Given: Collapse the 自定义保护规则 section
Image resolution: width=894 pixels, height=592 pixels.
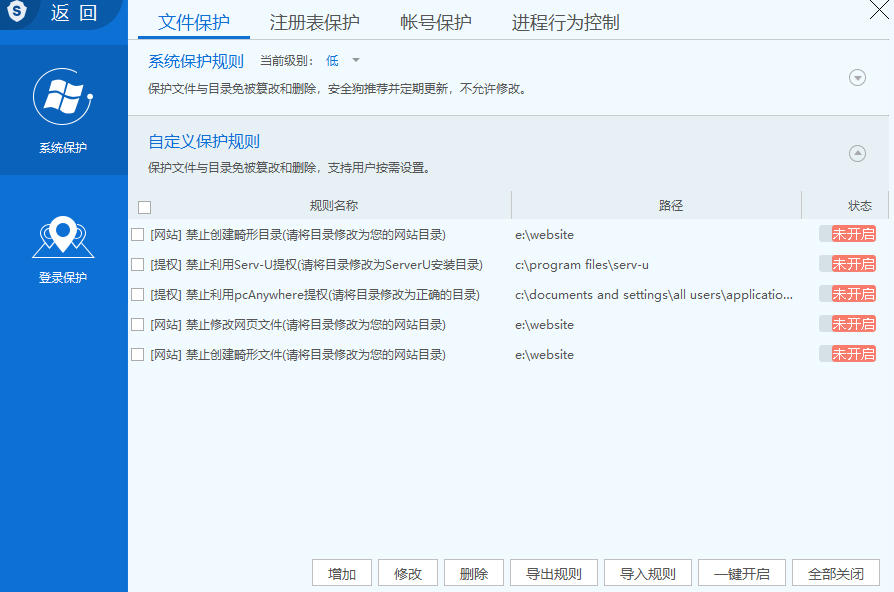Looking at the screenshot, I should tap(856, 153).
